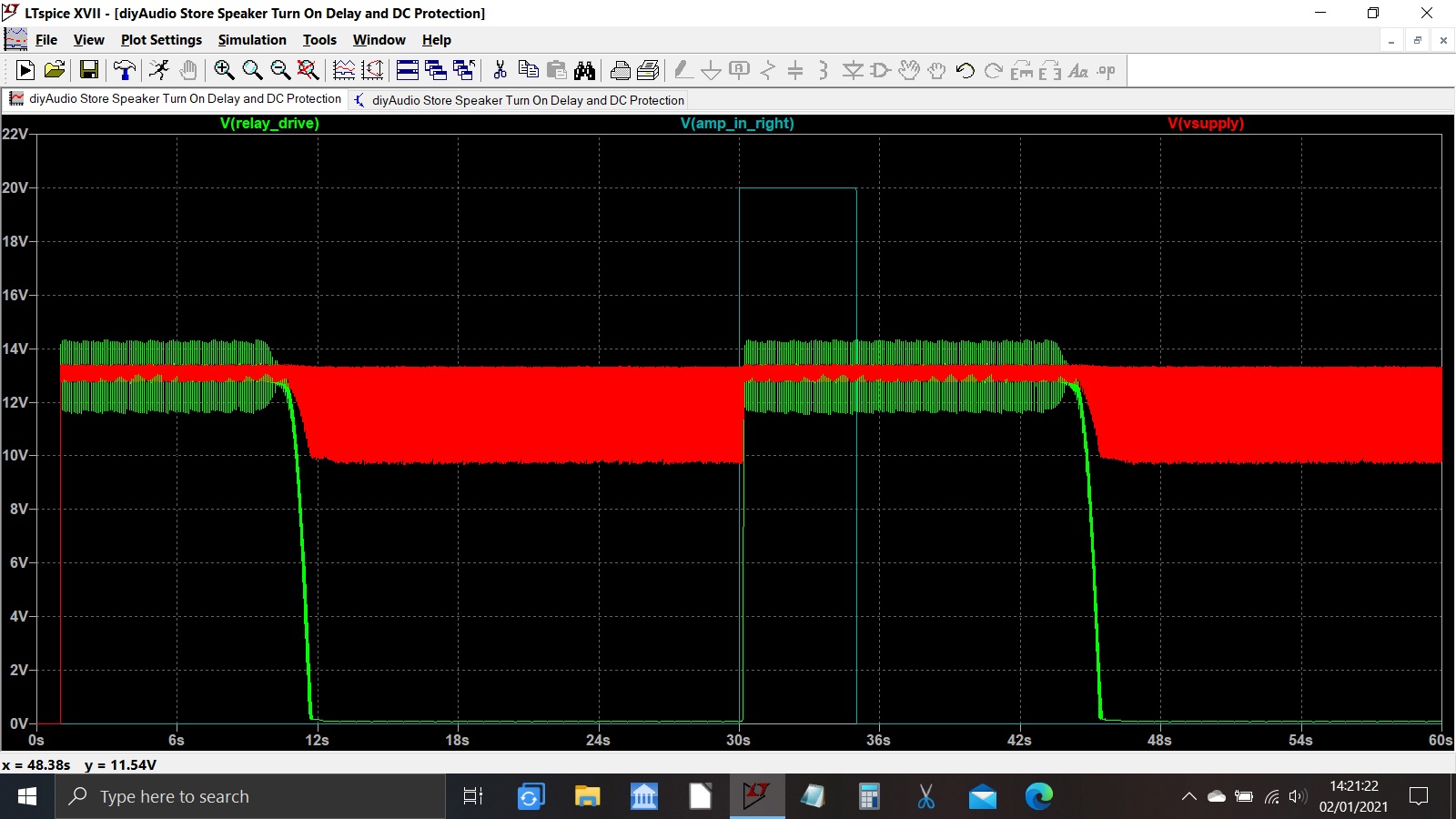
Task: Open Pick Visible Traces icon
Action: [x=344, y=70]
